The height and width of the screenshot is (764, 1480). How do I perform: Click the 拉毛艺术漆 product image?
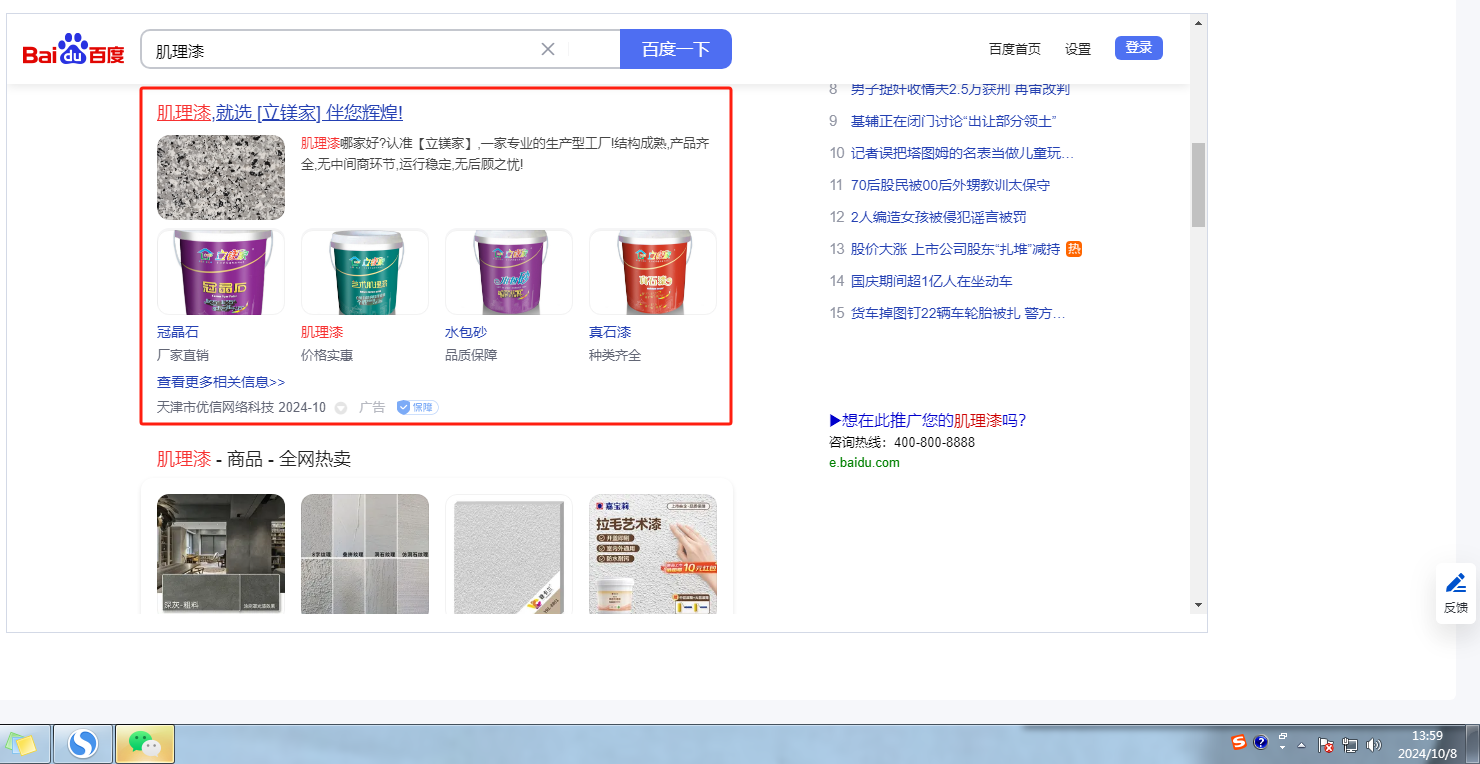point(653,554)
